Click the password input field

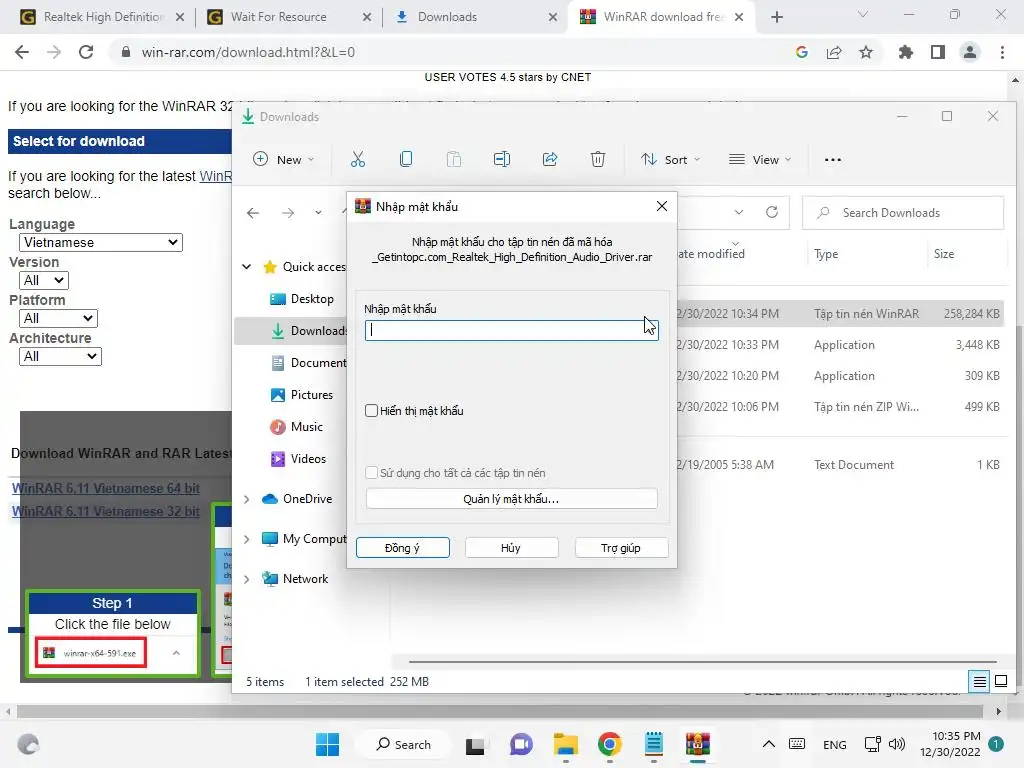[511, 330]
